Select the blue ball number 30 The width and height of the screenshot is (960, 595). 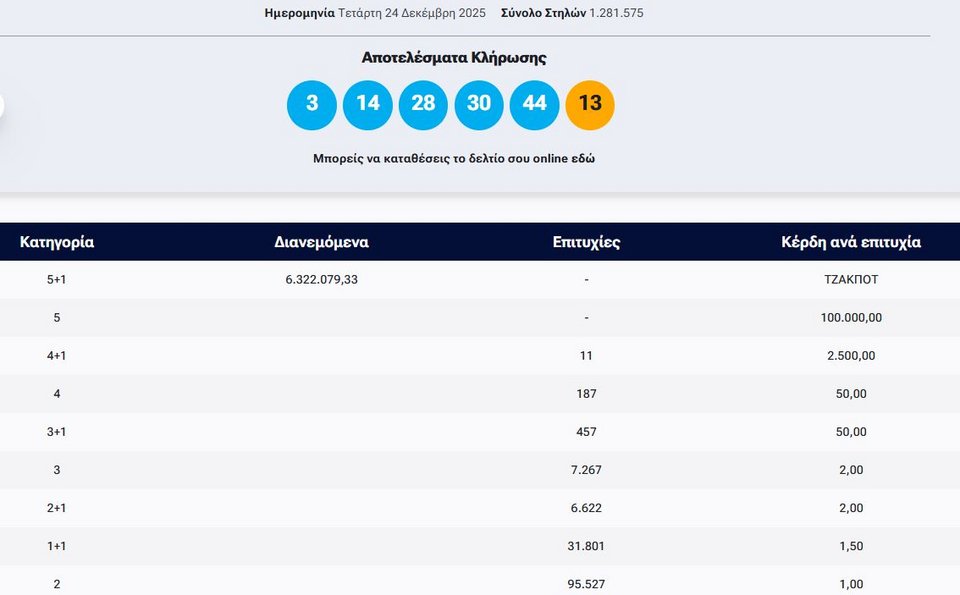tap(479, 105)
